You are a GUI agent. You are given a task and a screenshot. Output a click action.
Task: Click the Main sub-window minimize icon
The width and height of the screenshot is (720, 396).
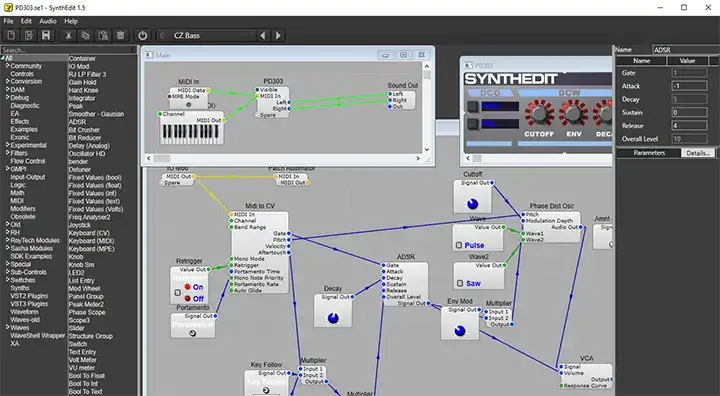386,55
